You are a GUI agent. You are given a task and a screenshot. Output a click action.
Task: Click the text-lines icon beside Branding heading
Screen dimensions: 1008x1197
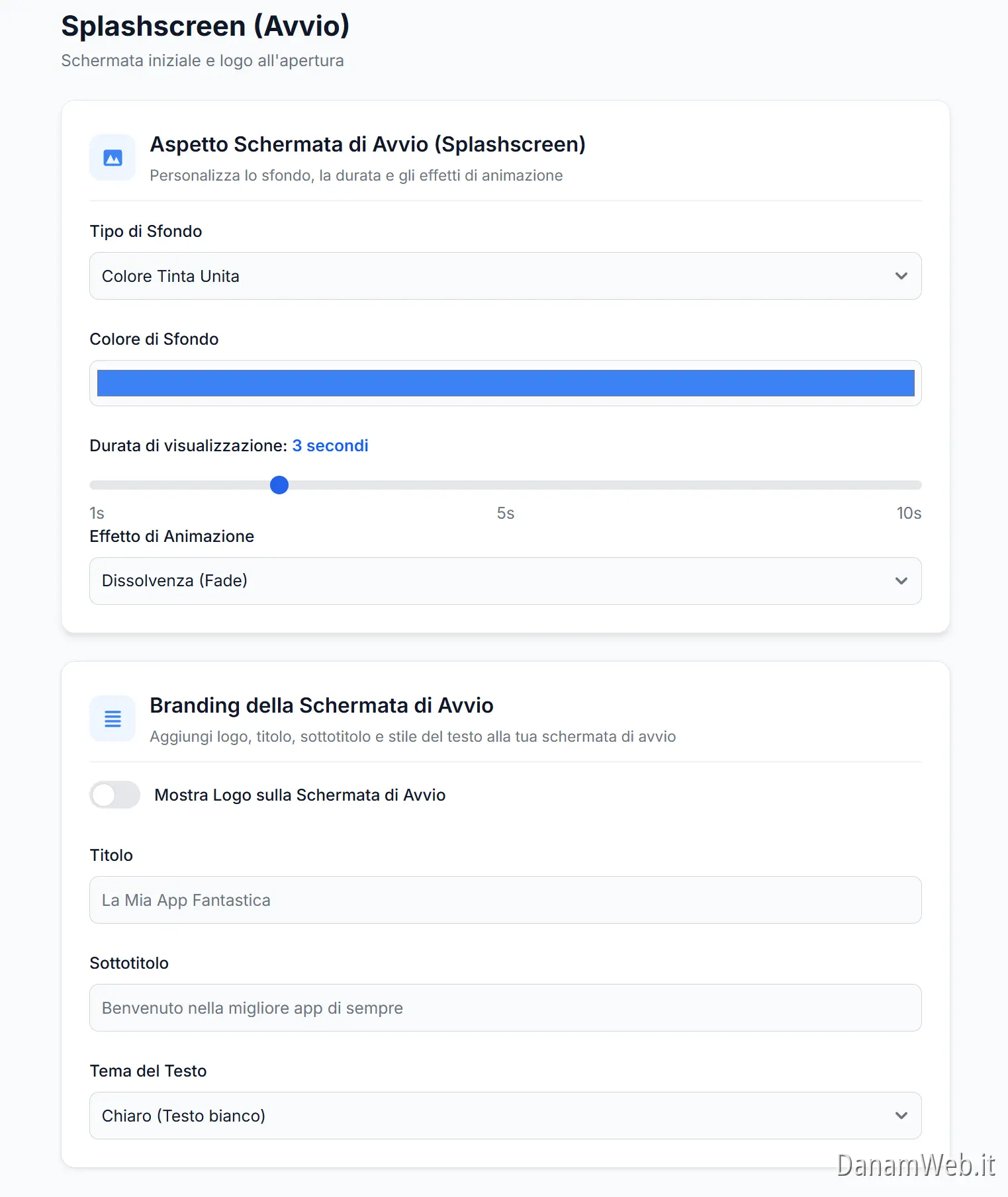tap(113, 719)
